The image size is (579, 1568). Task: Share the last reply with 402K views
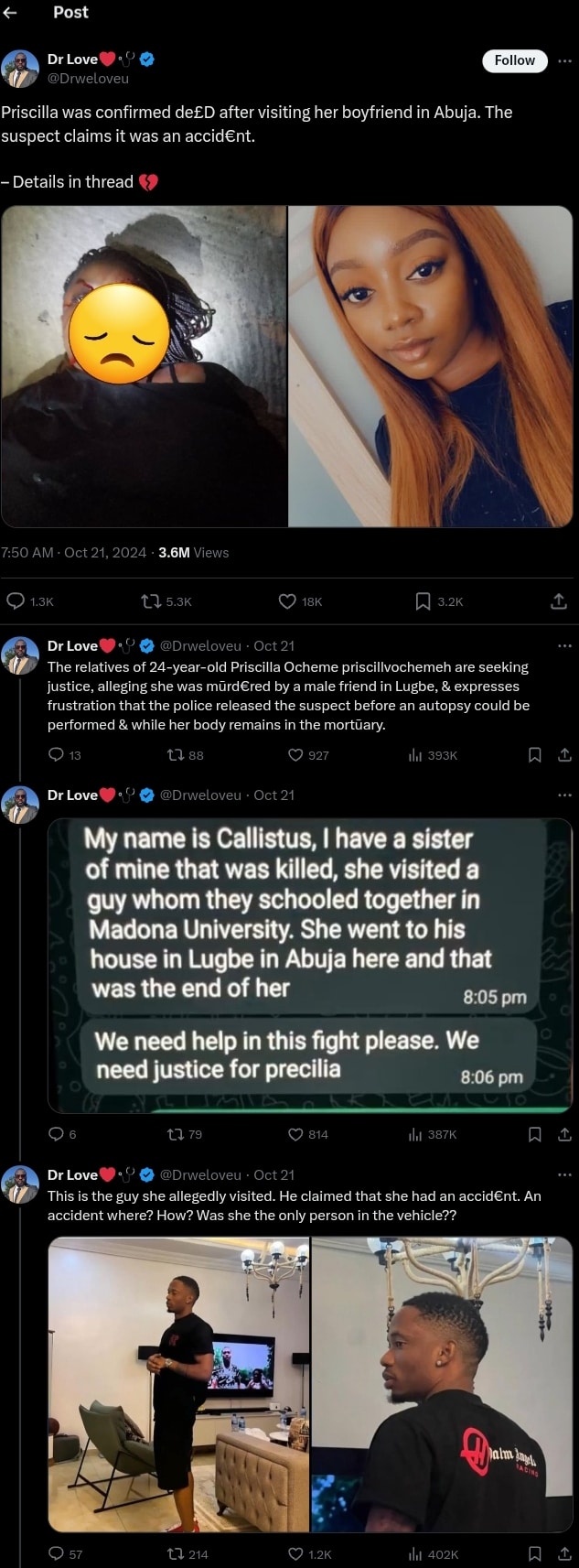tap(564, 1553)
